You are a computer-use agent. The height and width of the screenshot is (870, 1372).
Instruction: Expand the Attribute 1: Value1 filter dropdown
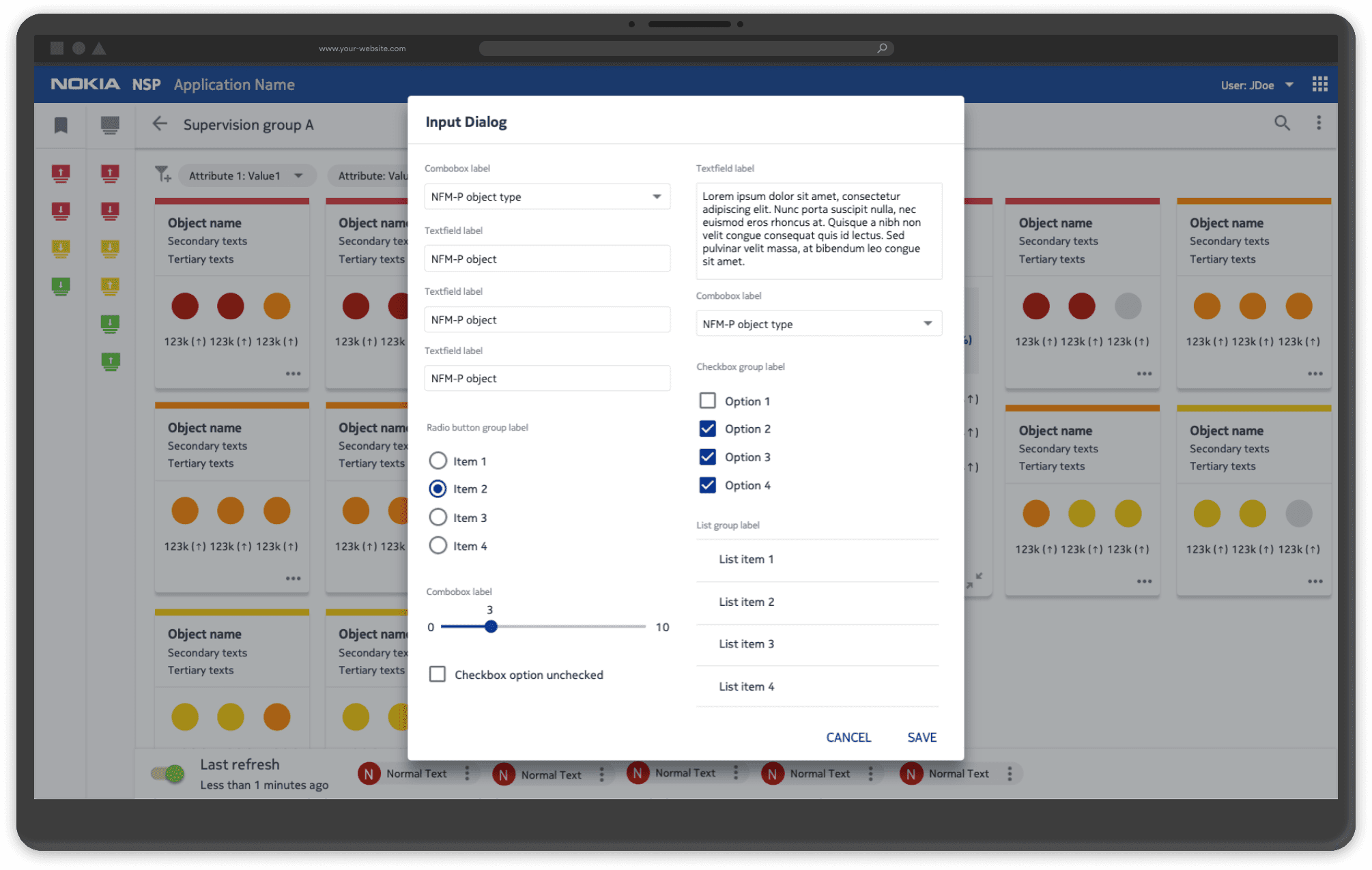pos(298,175)
